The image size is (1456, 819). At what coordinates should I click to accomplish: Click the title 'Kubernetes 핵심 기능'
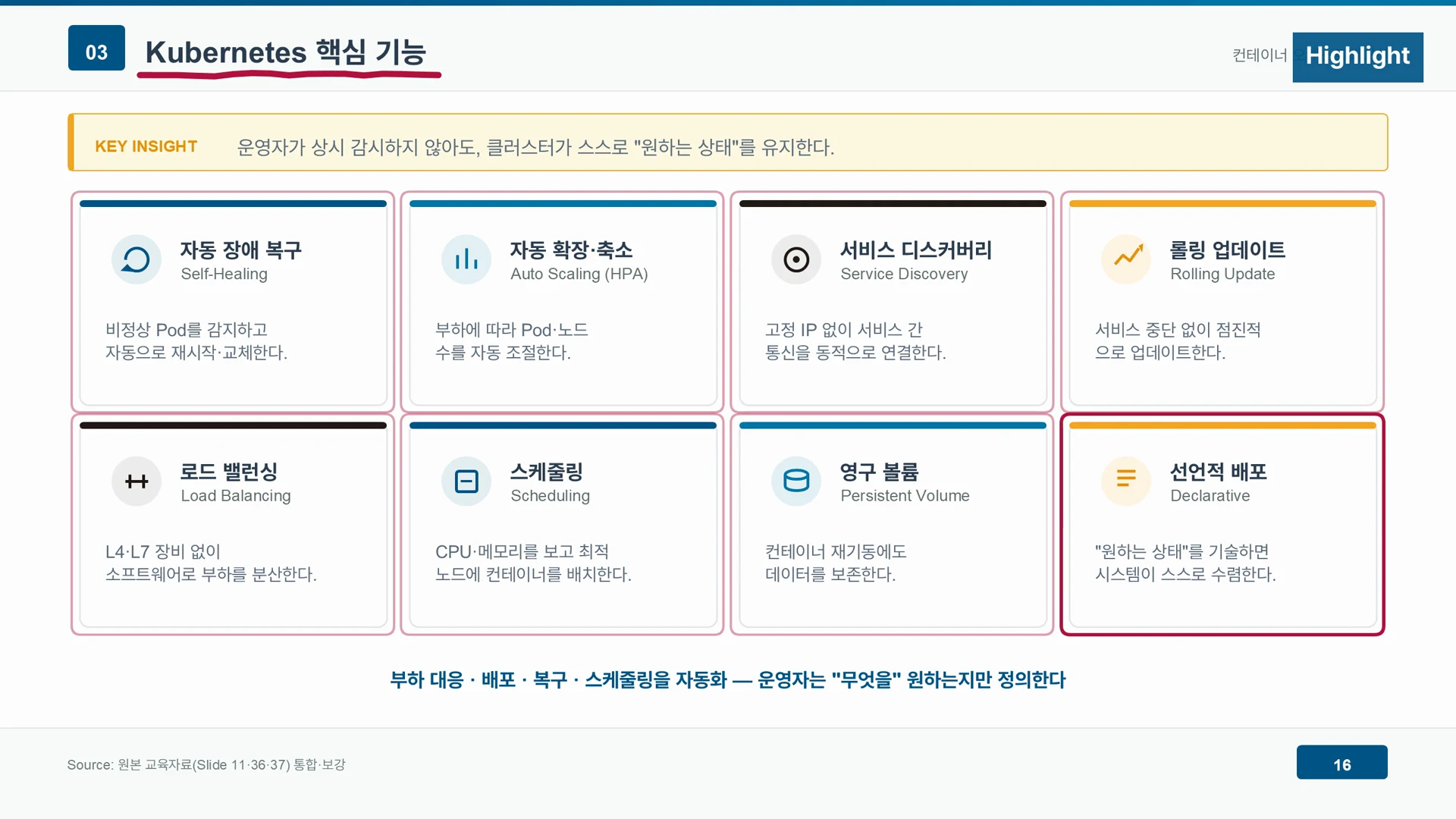point(286,52)
